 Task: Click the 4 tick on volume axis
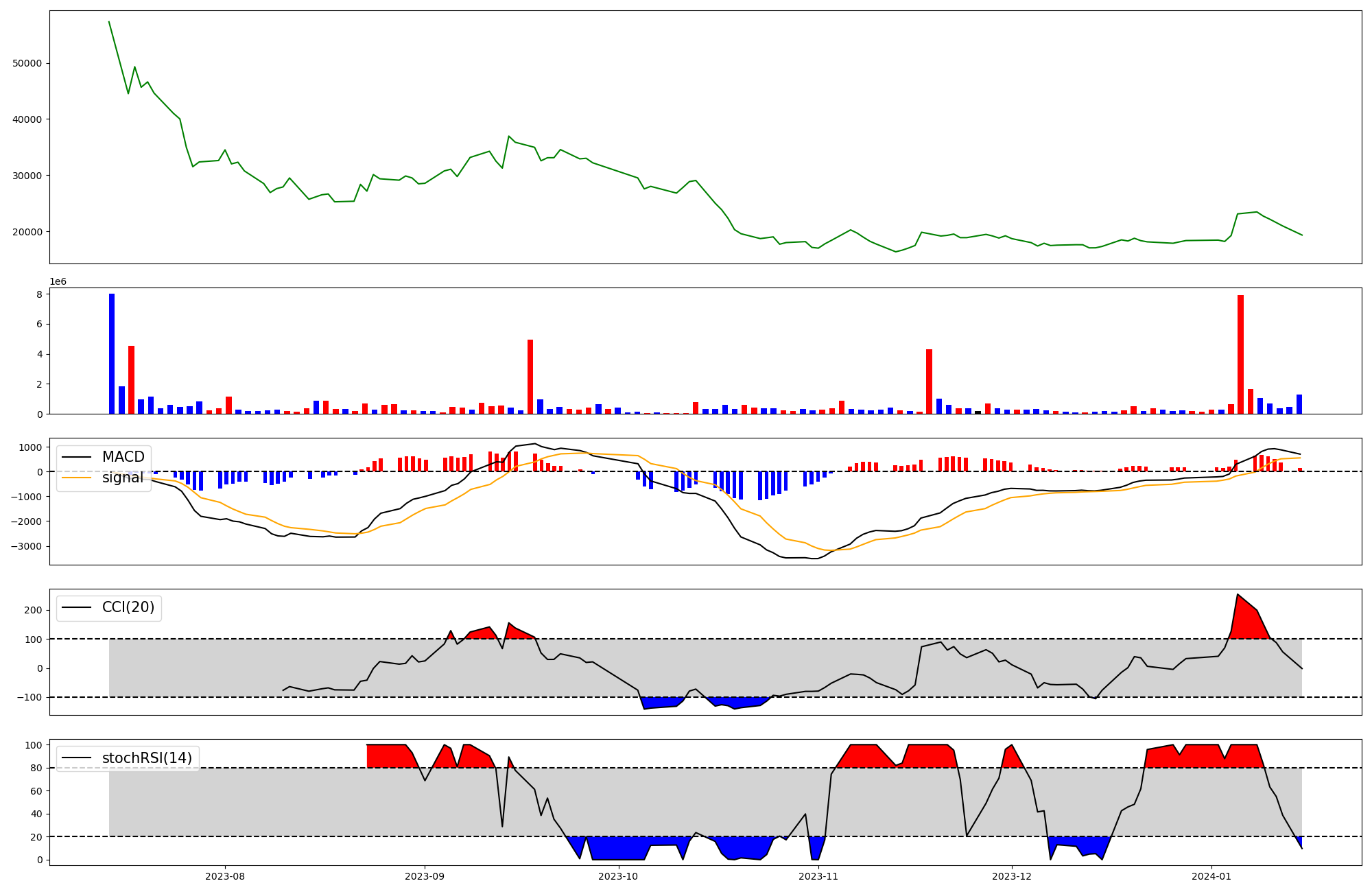coord(39,354)
